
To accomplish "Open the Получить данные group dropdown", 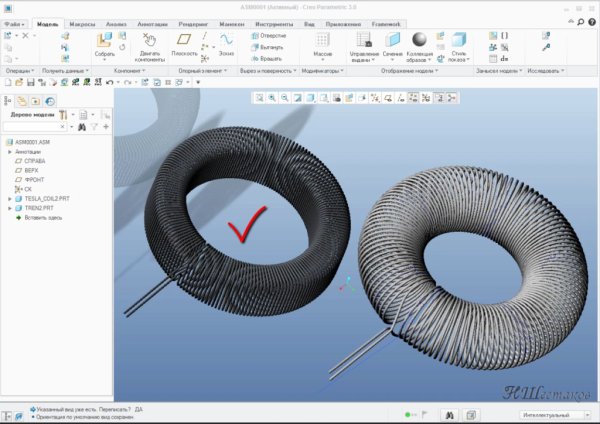I will click(x=65, y=71).
